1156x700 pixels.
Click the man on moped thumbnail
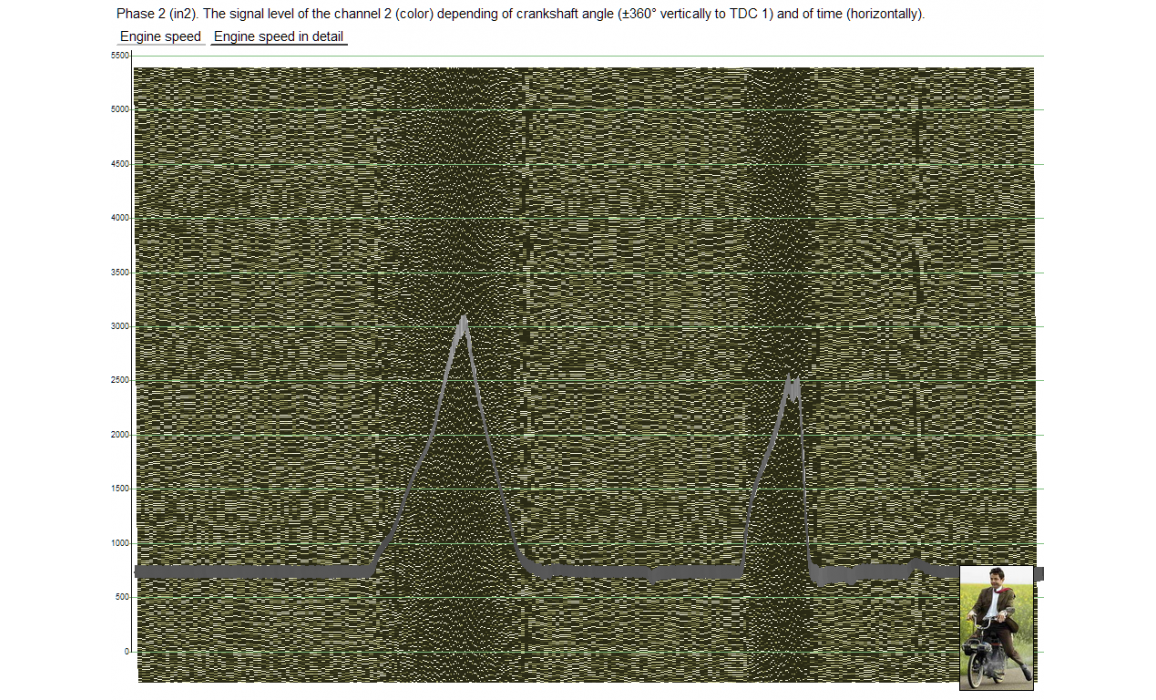pyautogui.click(x=996, y=627)
